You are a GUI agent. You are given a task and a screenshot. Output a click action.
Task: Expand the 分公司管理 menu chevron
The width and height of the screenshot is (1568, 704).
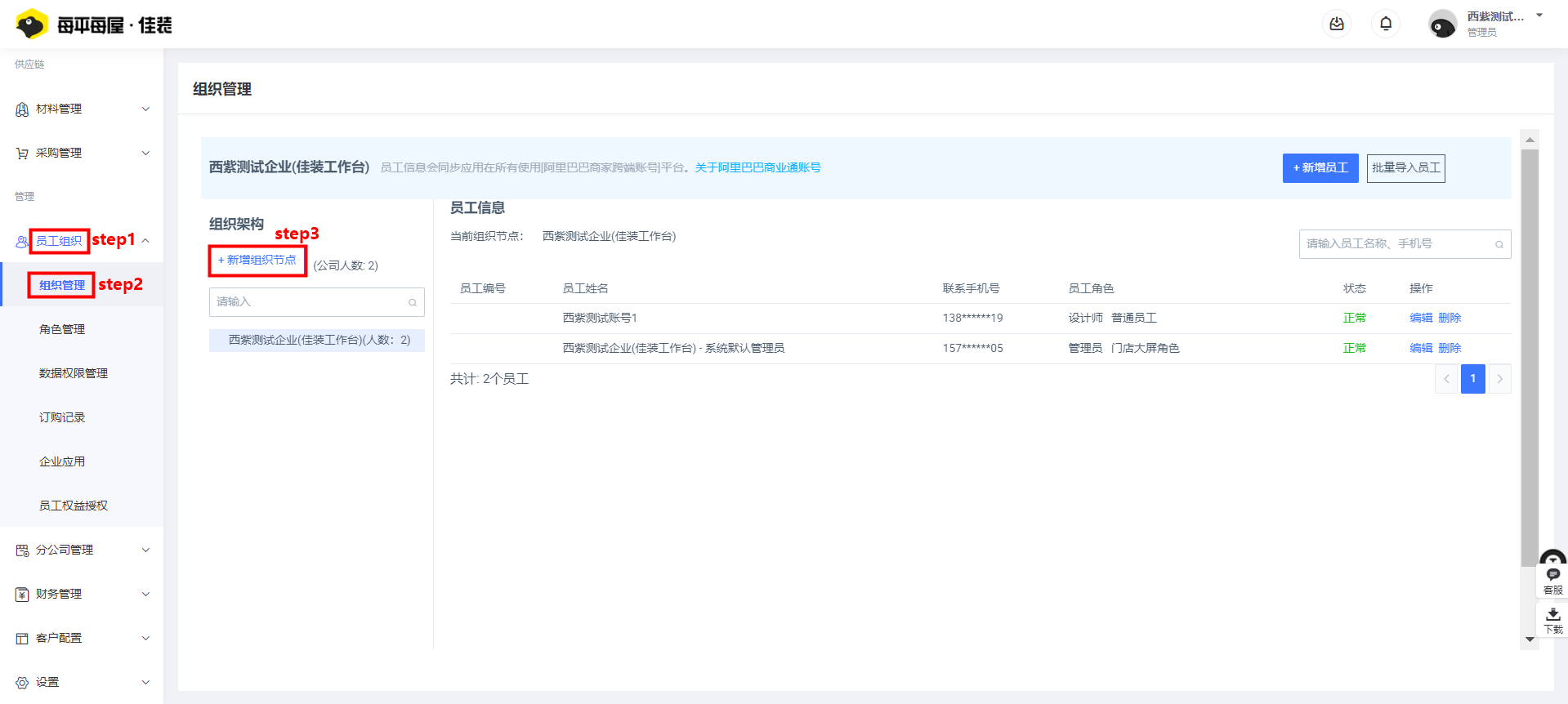145,550
